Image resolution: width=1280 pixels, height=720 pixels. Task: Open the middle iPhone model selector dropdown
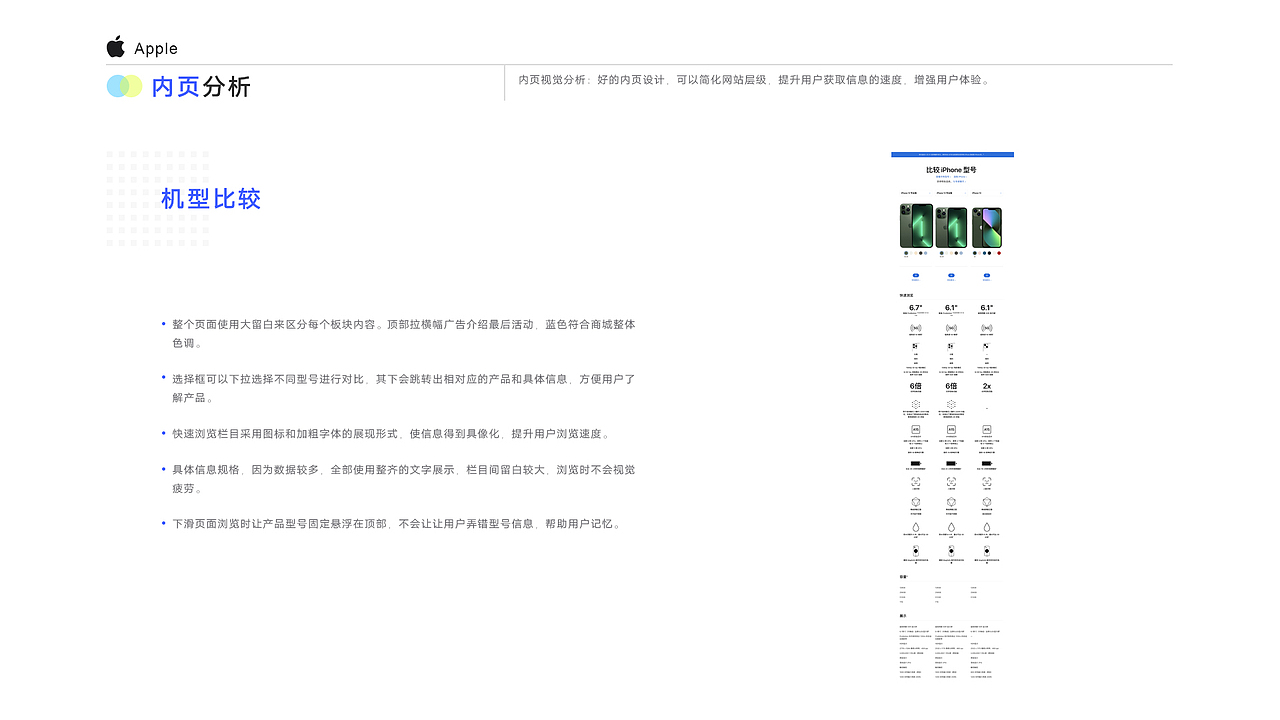click(x=951, y=193)
